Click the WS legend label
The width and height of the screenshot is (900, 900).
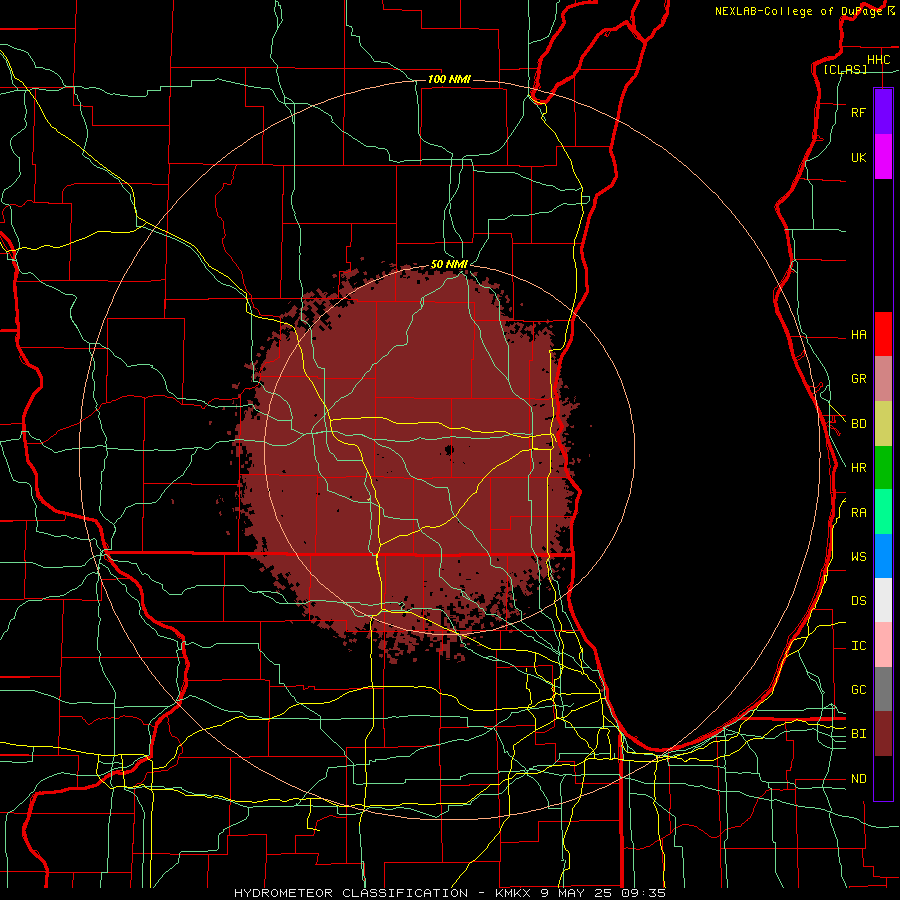coord(858,557)
